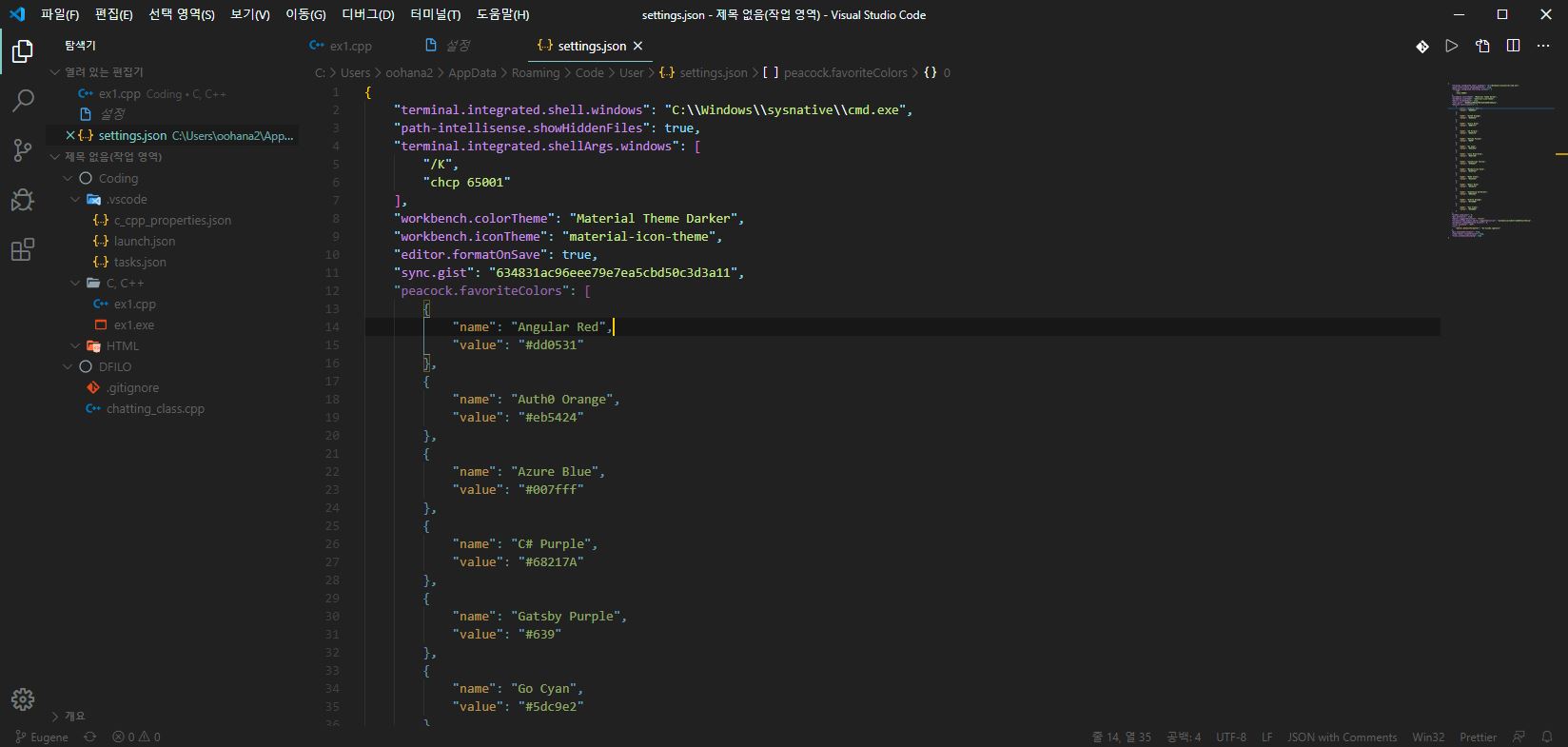Collapse the .vscode folder
This screenshot has height=747, width=1568.
tap(127, 200)
